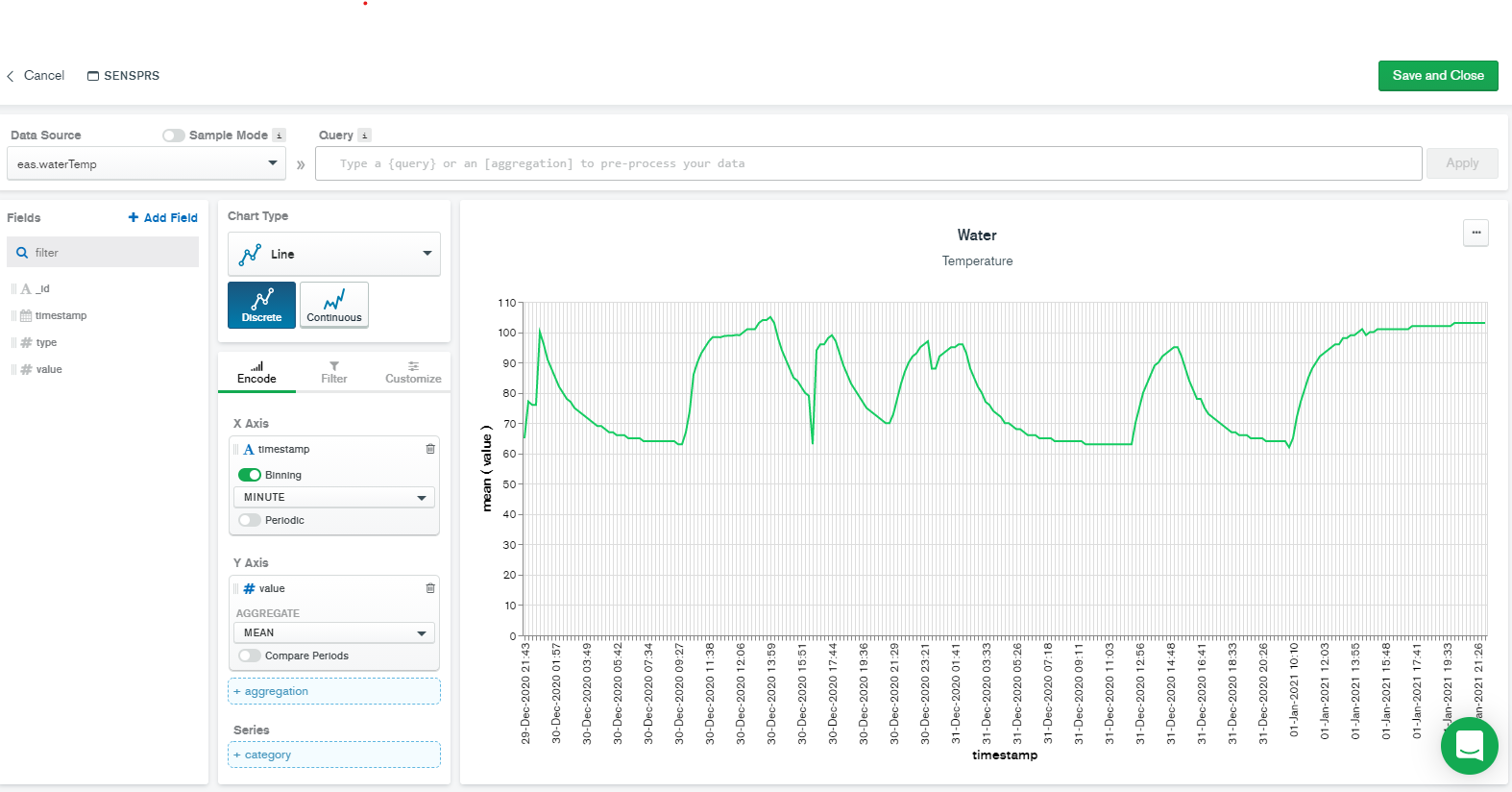Open the MINUTE binning dropdown

click(334, 497)
